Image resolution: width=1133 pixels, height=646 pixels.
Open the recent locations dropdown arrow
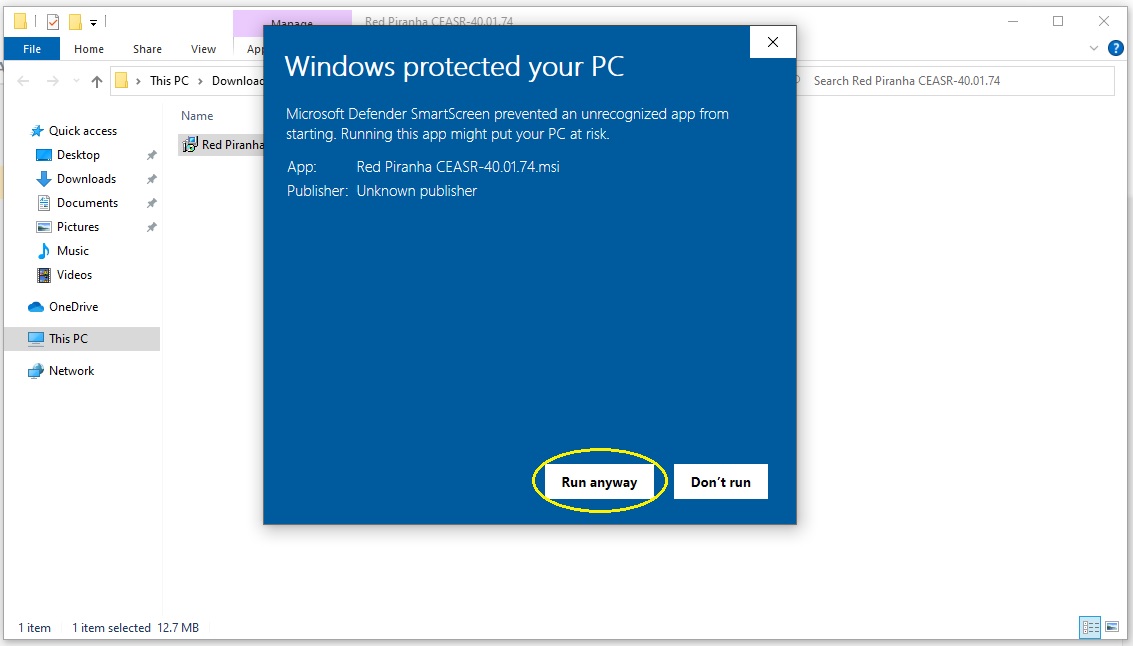pos(76,81)
